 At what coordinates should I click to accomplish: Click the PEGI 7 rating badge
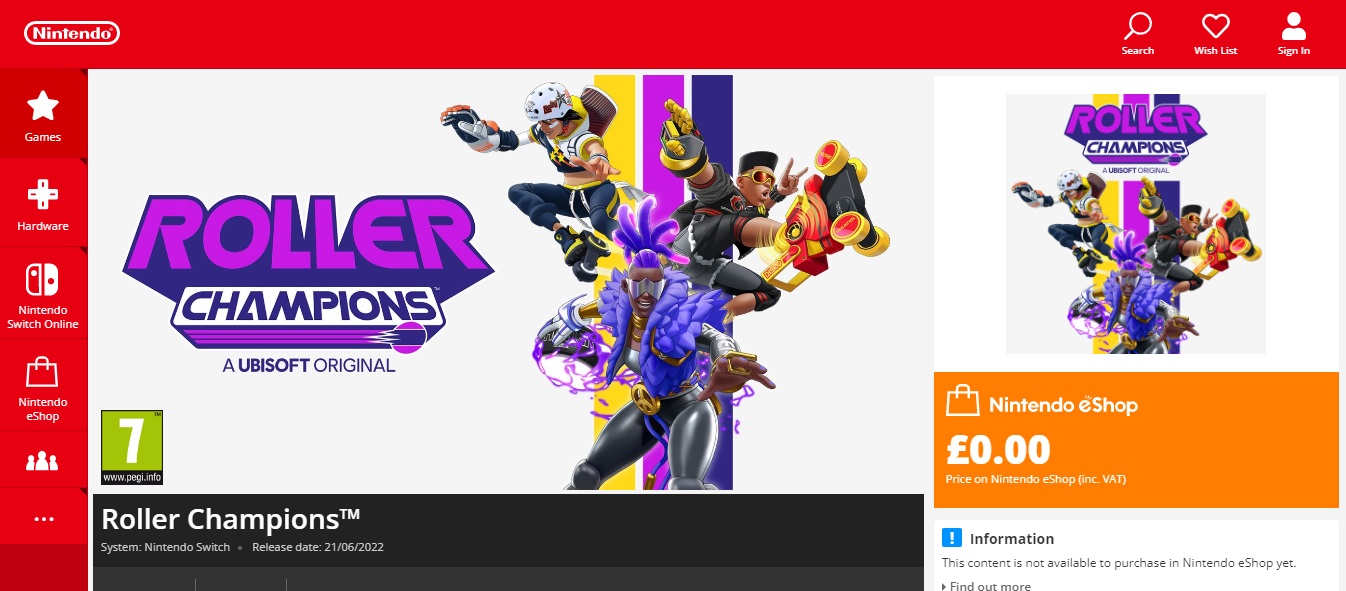pos(132,447)
